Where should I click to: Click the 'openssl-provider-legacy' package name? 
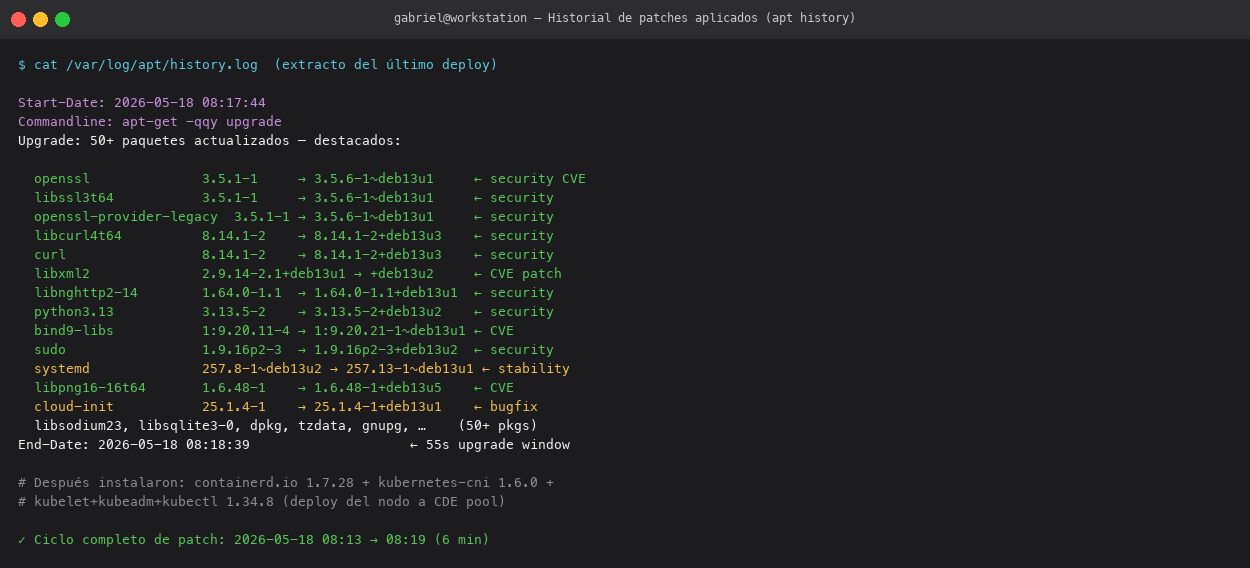[x=126, y=217]
